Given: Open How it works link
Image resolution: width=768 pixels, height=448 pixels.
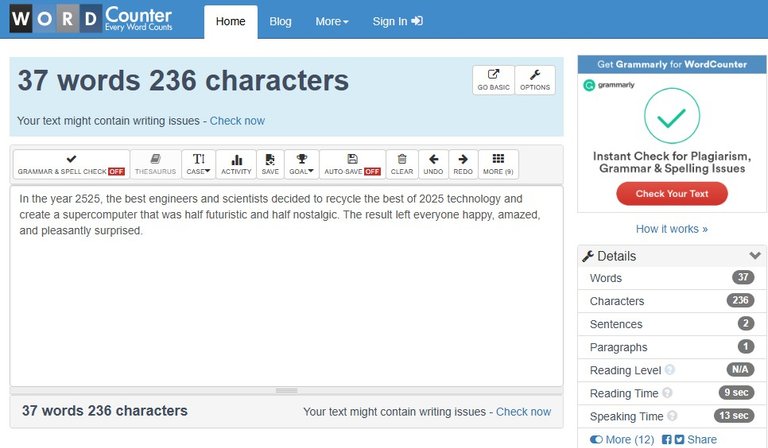Looking at the screenshot, I should coord(672,229).
